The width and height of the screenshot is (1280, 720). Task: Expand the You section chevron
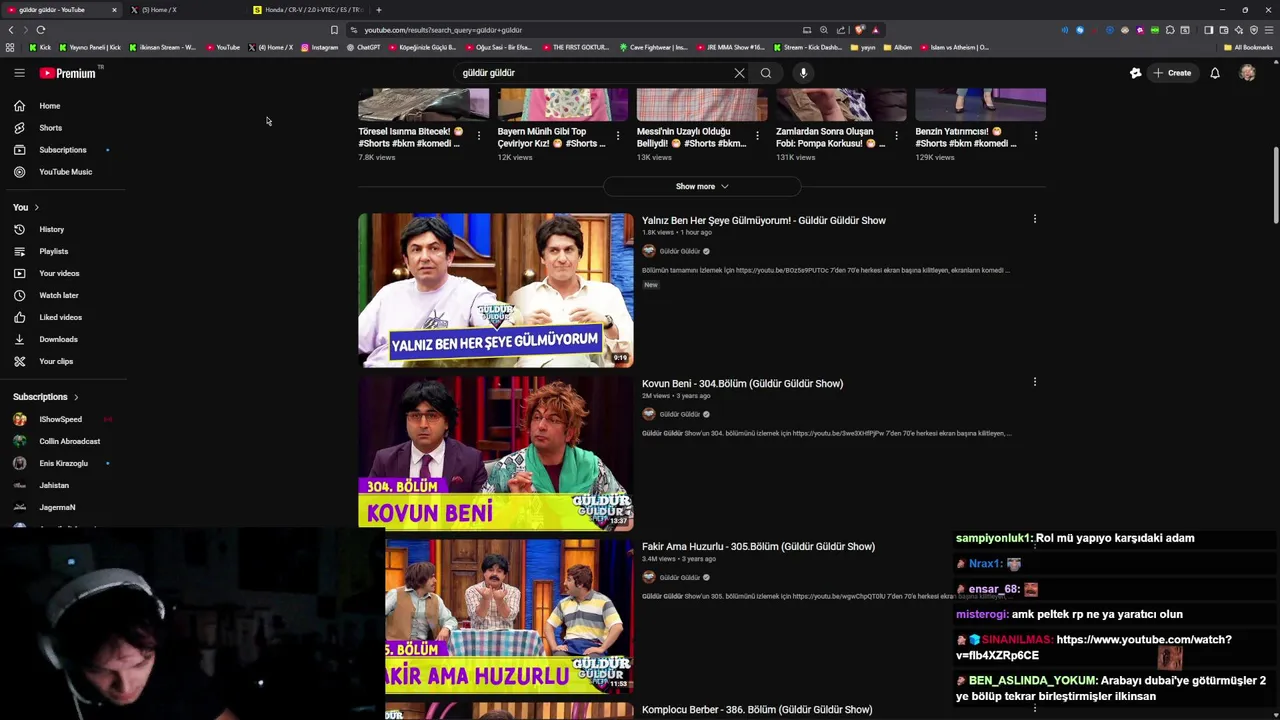pyautogui.click(x=37, y=208)
